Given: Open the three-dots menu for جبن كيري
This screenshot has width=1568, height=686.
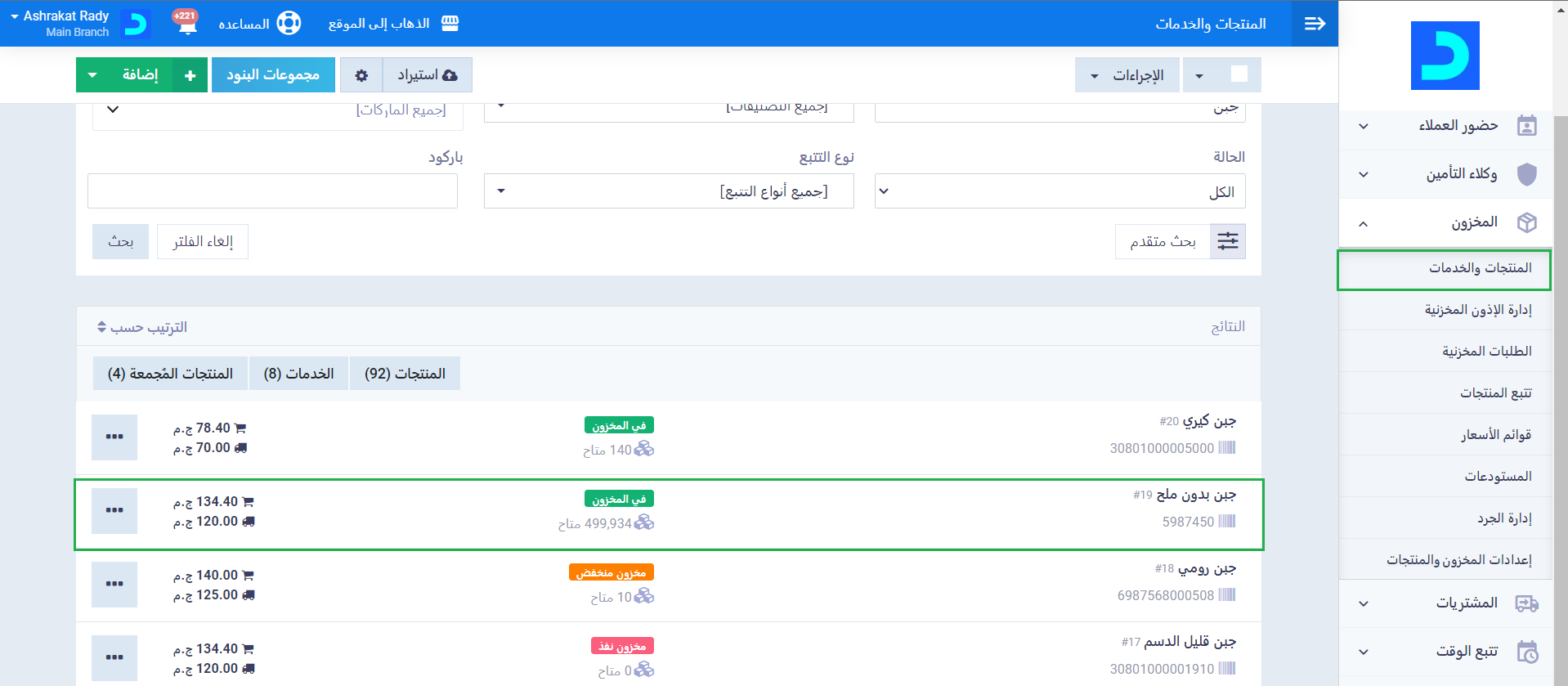Looking at the screenshot, I should (114, 437).
